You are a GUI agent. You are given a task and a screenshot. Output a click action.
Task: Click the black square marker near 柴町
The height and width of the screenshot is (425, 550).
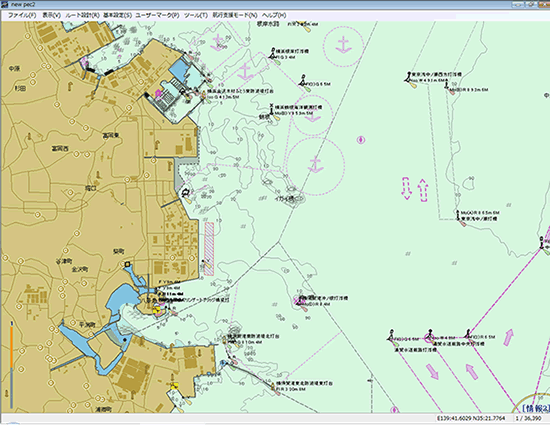coord(127,264)
